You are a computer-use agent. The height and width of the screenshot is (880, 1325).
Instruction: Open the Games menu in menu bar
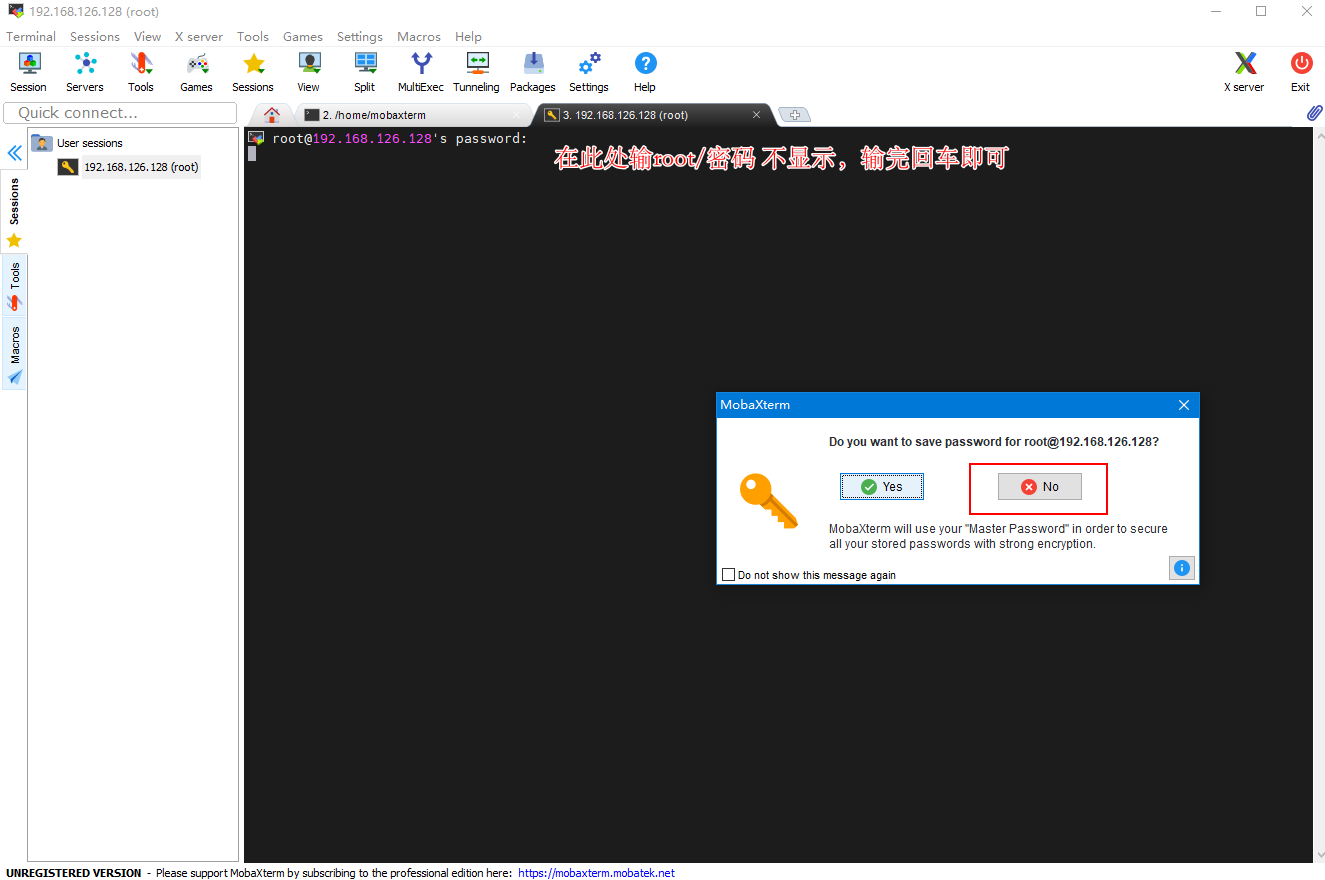pos(303,36)
